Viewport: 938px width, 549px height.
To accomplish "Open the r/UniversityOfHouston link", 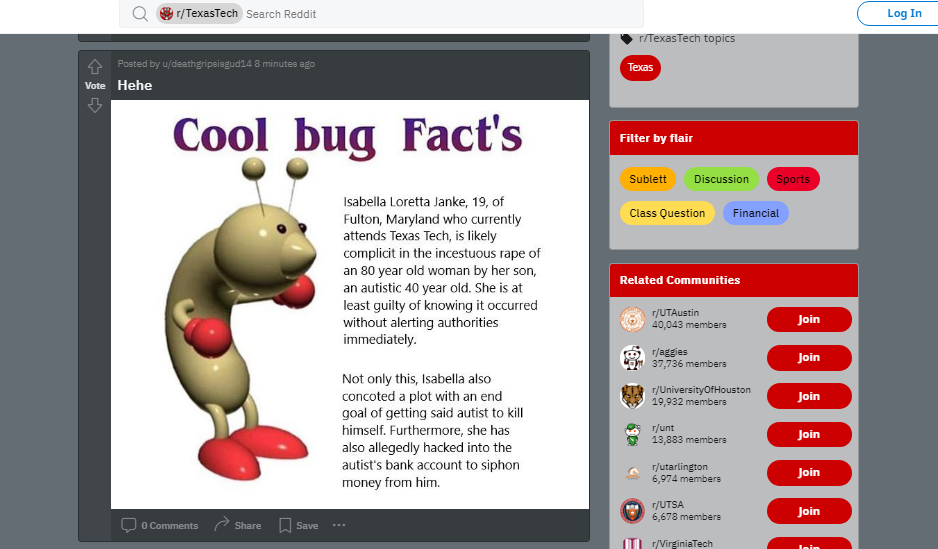I will 701,389.
